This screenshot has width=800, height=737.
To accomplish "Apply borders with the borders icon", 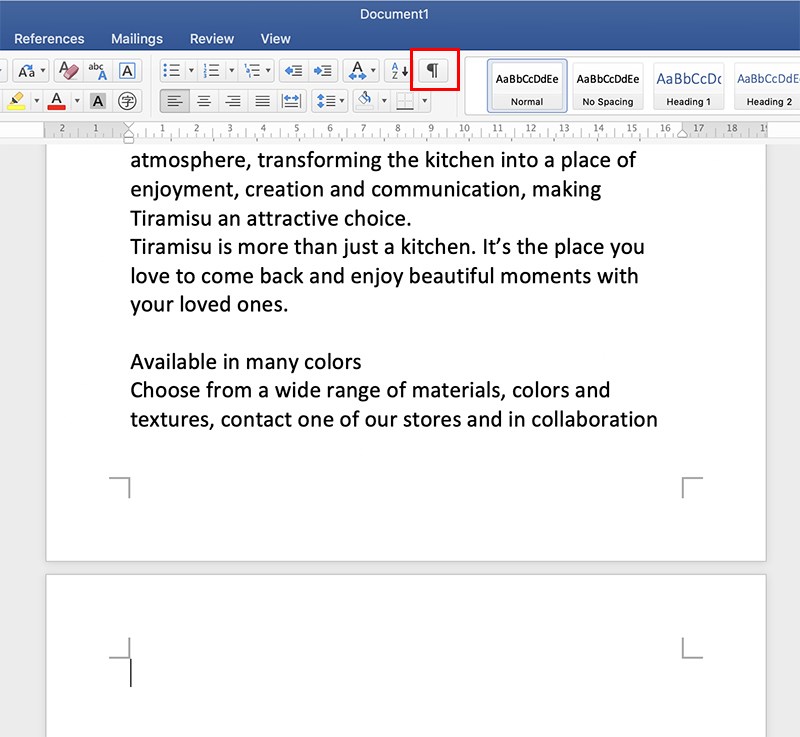I will [x=405, y=100].
